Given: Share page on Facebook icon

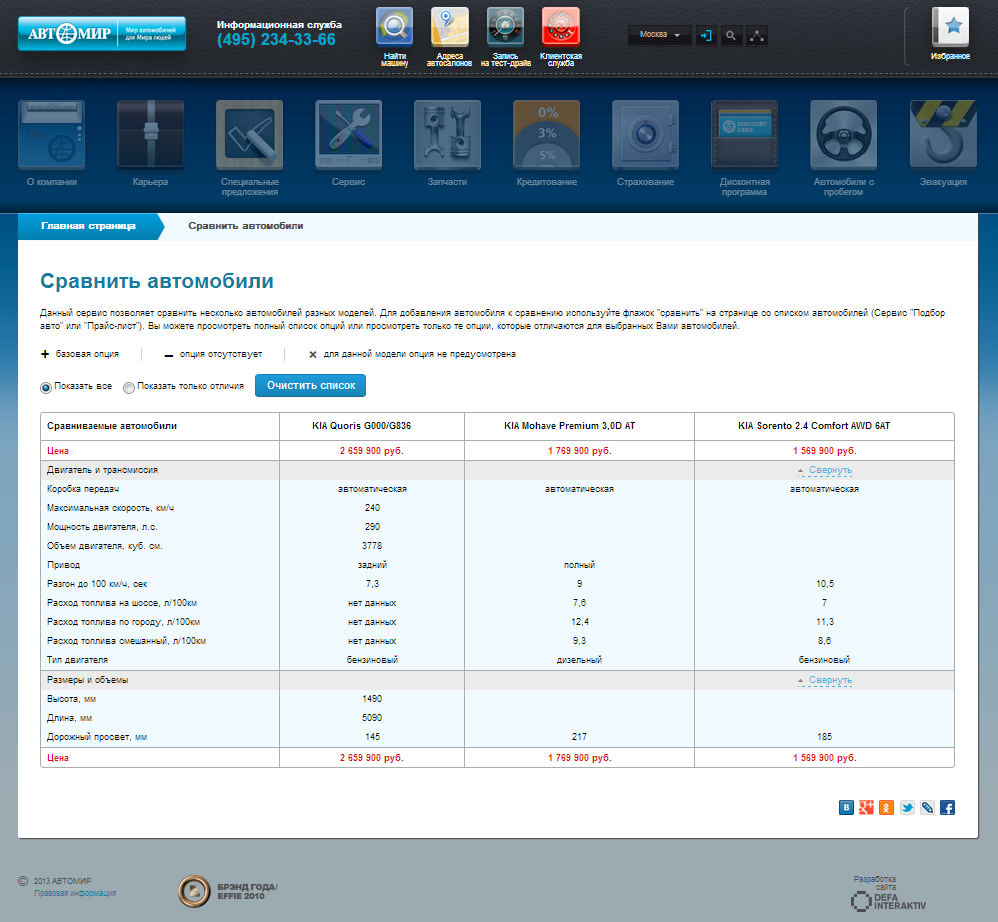Looking at the screenshot, I should click(x=947, y=807).
